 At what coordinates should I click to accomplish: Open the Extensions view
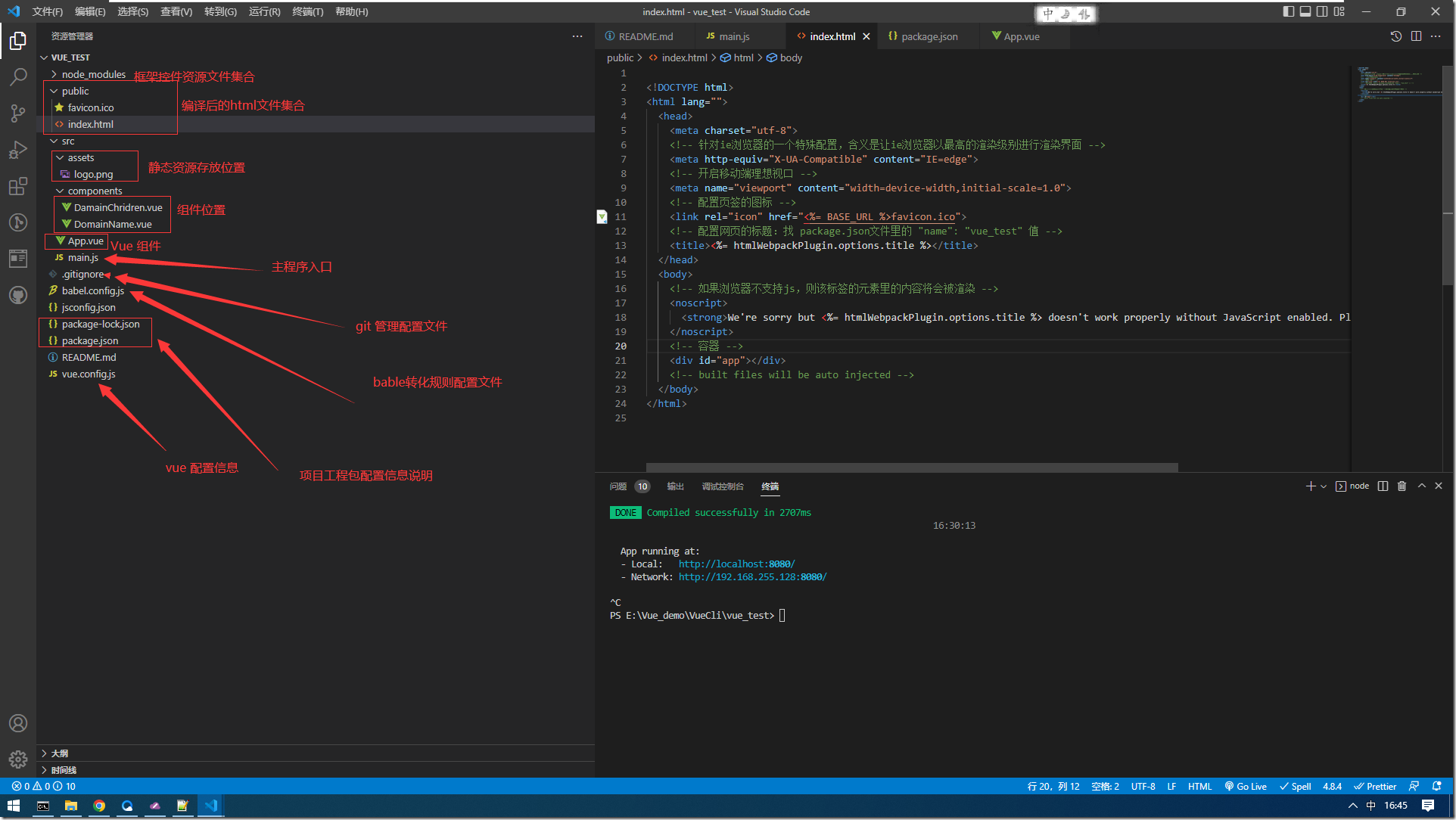coord(18,186)
